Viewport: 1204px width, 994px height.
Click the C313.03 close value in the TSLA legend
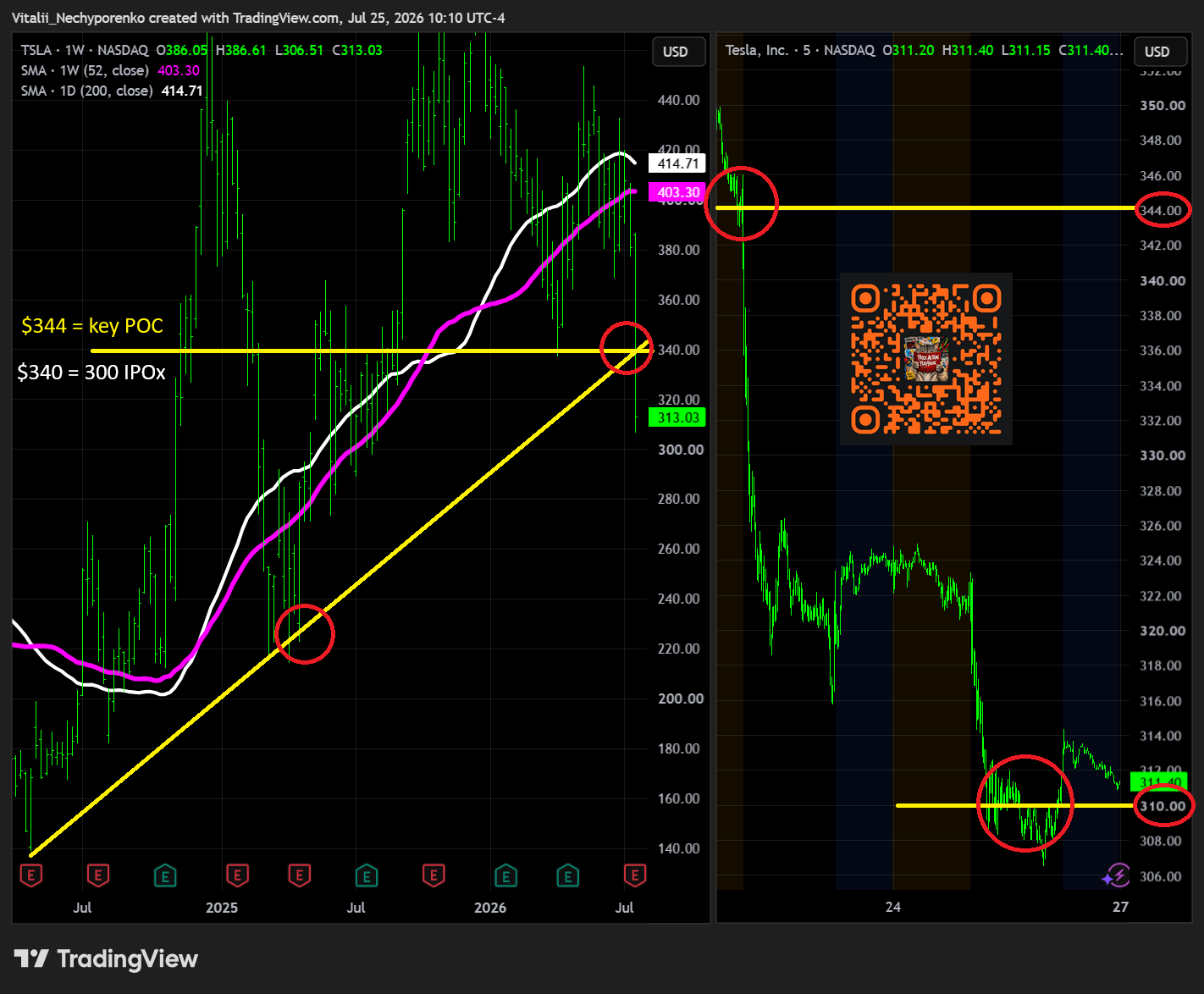[x=357, y=50]
